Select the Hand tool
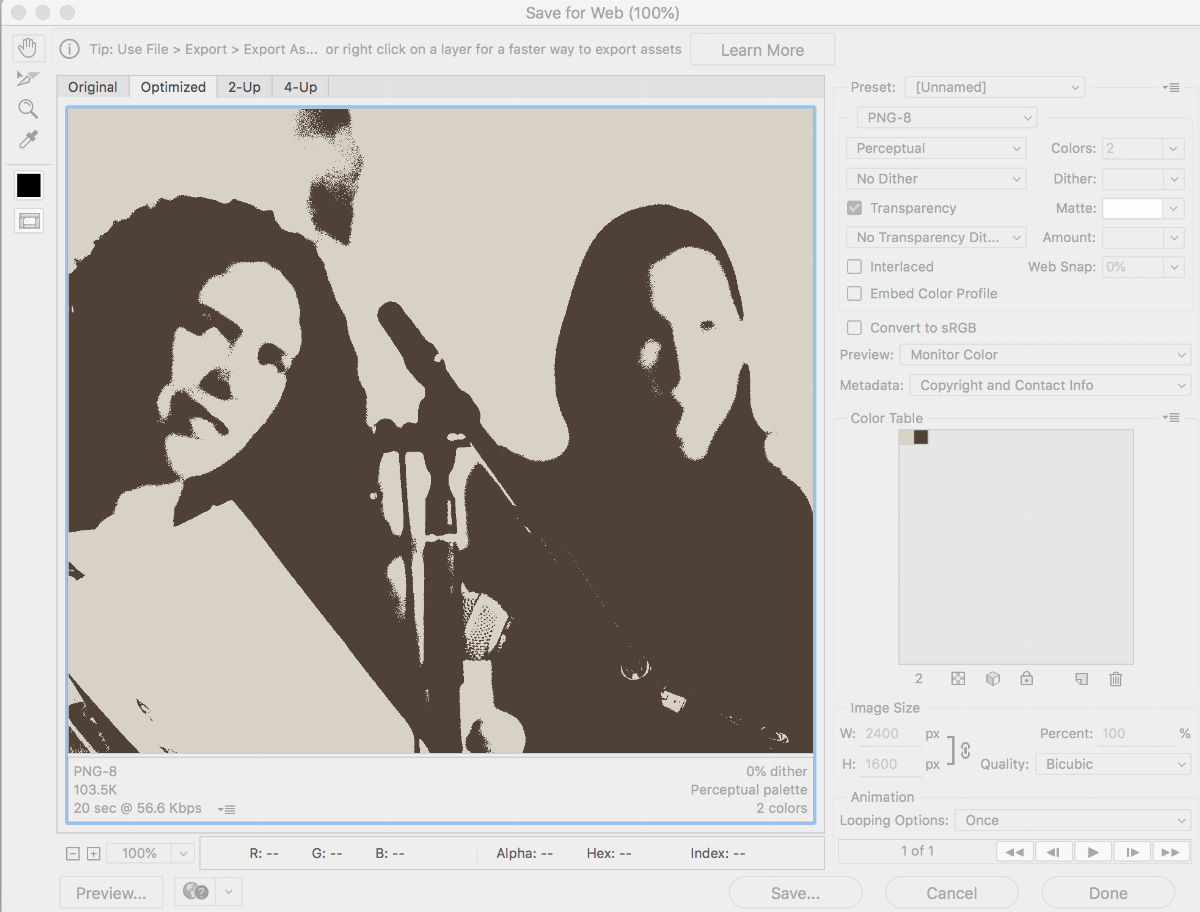This screenshot has width=1200, height=912. (x=28, y=48)
